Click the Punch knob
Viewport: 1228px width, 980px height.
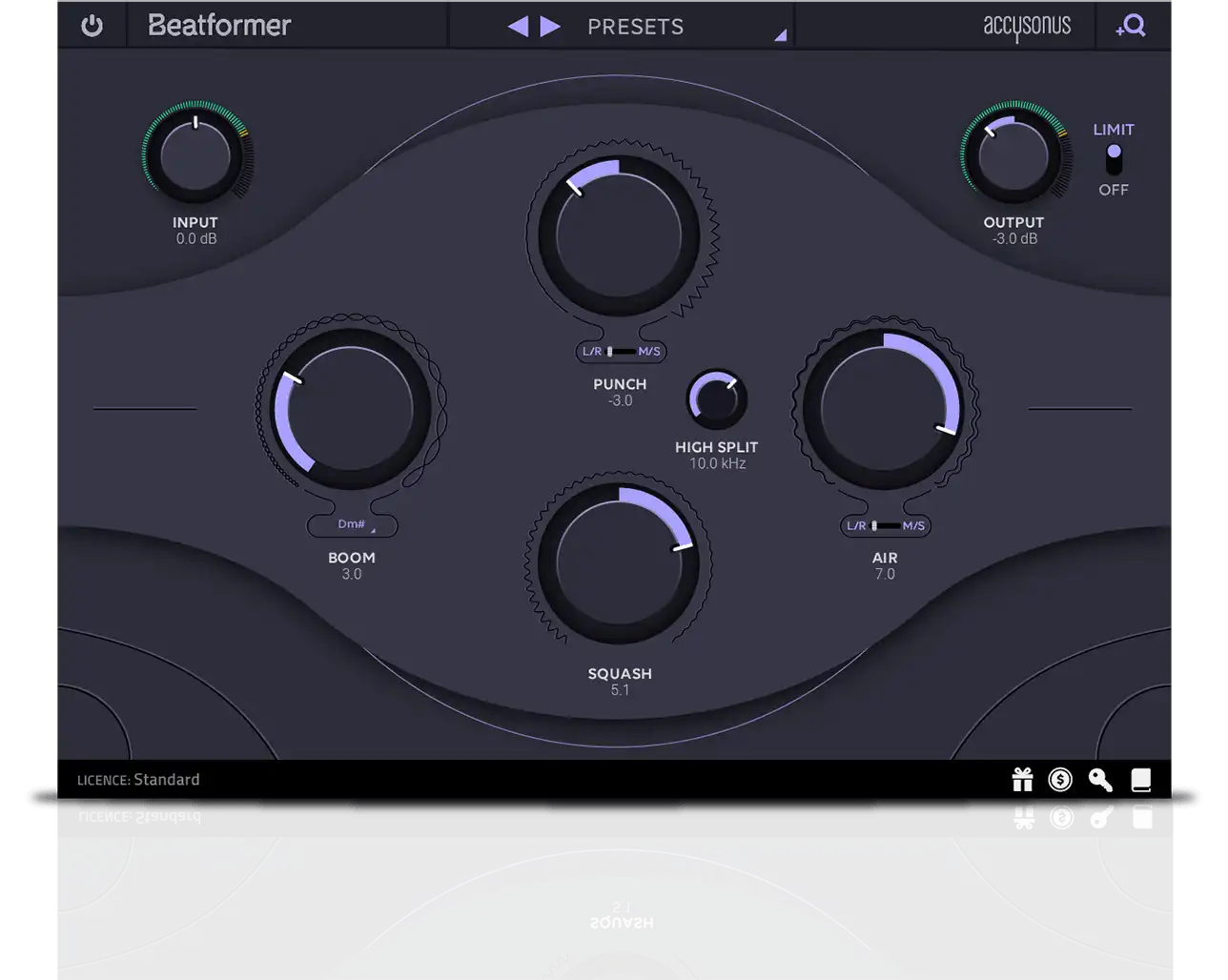pyautogui.click(x=619, y=235)
